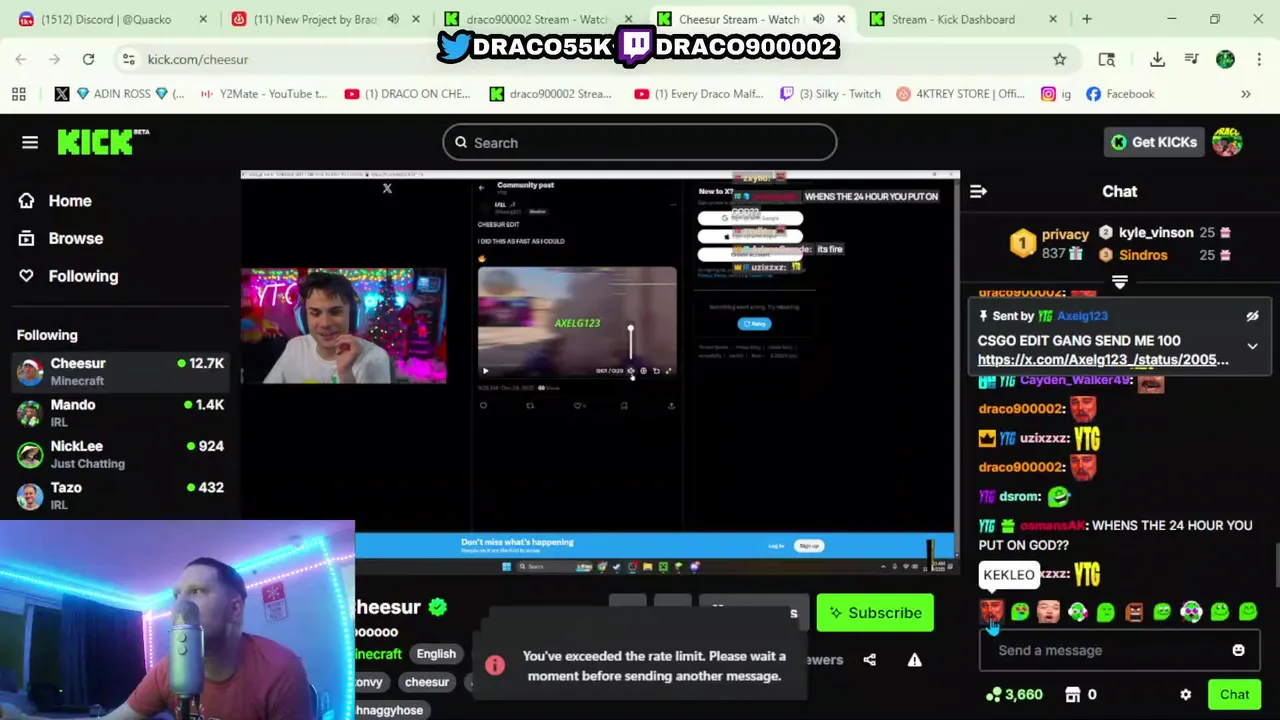The width and height of the screenshot is (1280, 720).
Task: Open Tazo channel in Following list
Action: pos(120,495)
